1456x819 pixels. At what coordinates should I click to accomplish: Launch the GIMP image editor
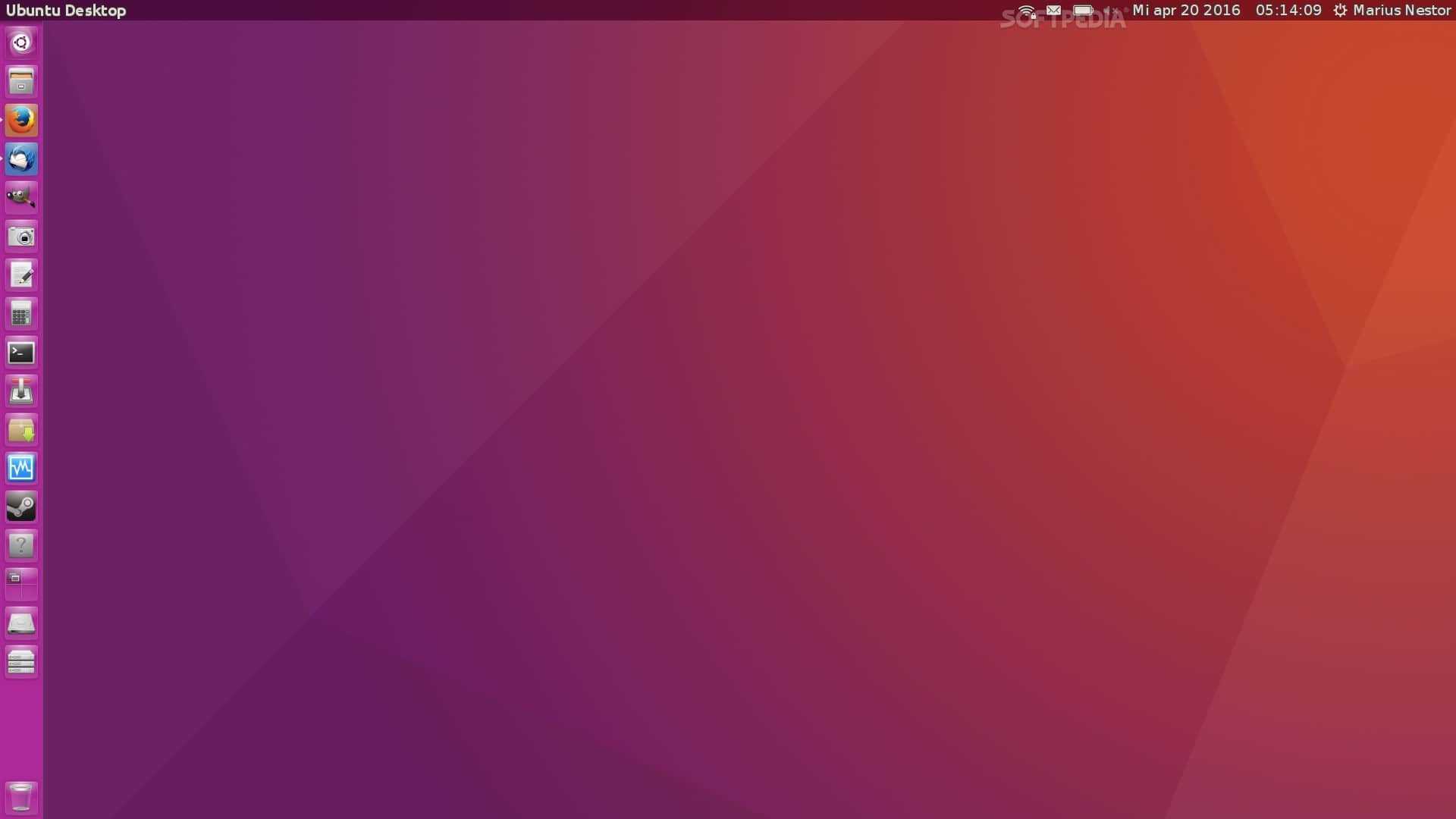[x=20, y=196]
